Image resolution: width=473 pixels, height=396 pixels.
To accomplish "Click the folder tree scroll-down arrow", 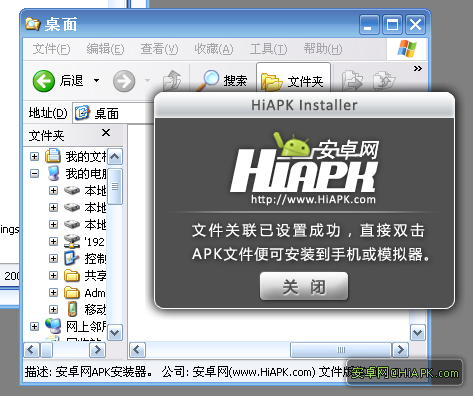I will pos(115,332).
